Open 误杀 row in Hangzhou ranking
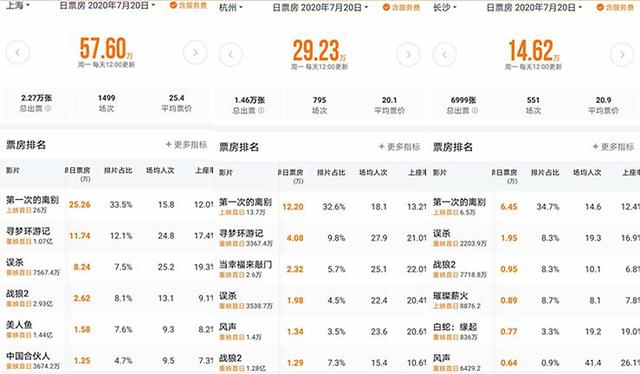 (x=320, y=300)
